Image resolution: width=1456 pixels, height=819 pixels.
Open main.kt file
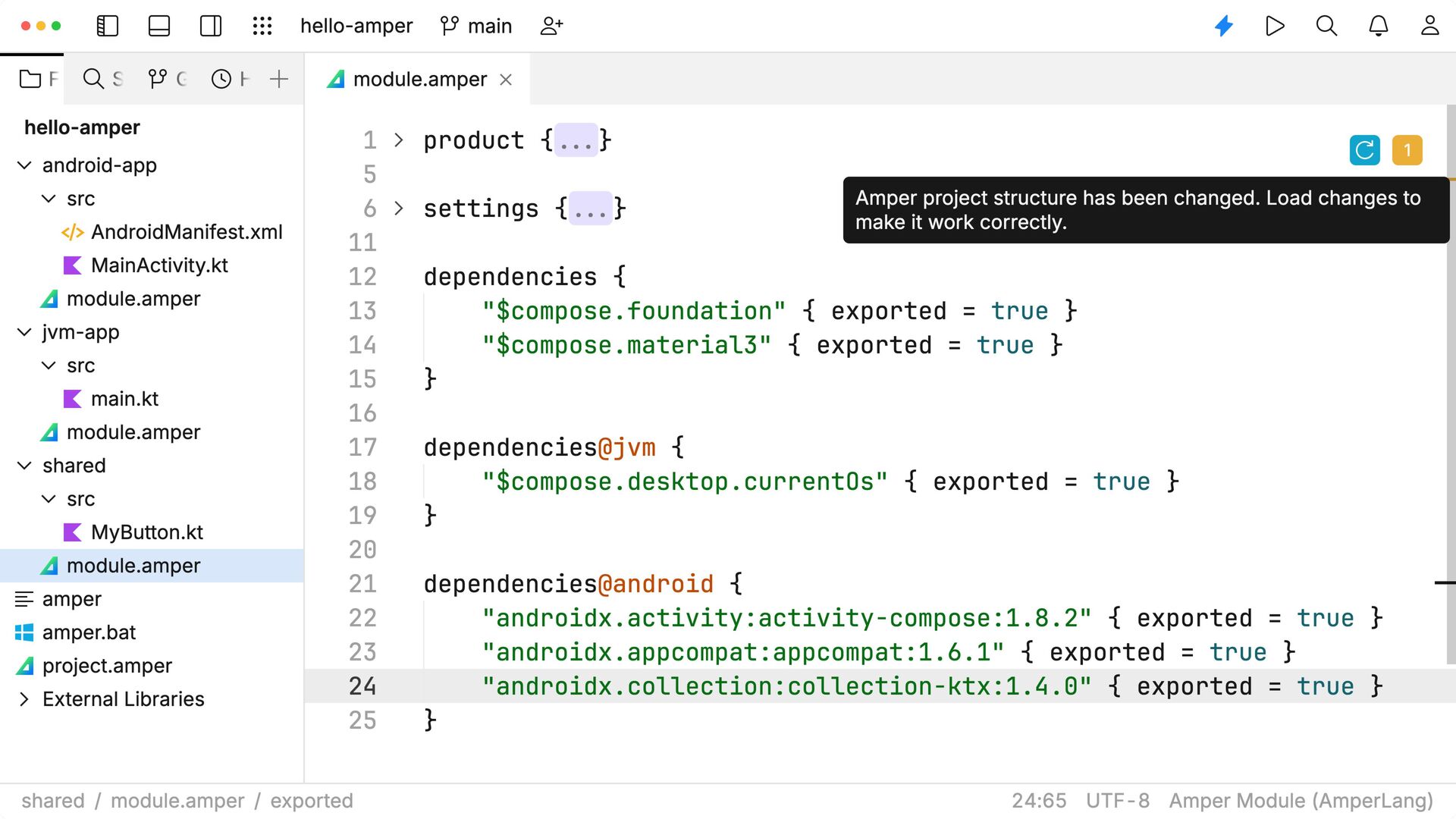tap(124, 399)
